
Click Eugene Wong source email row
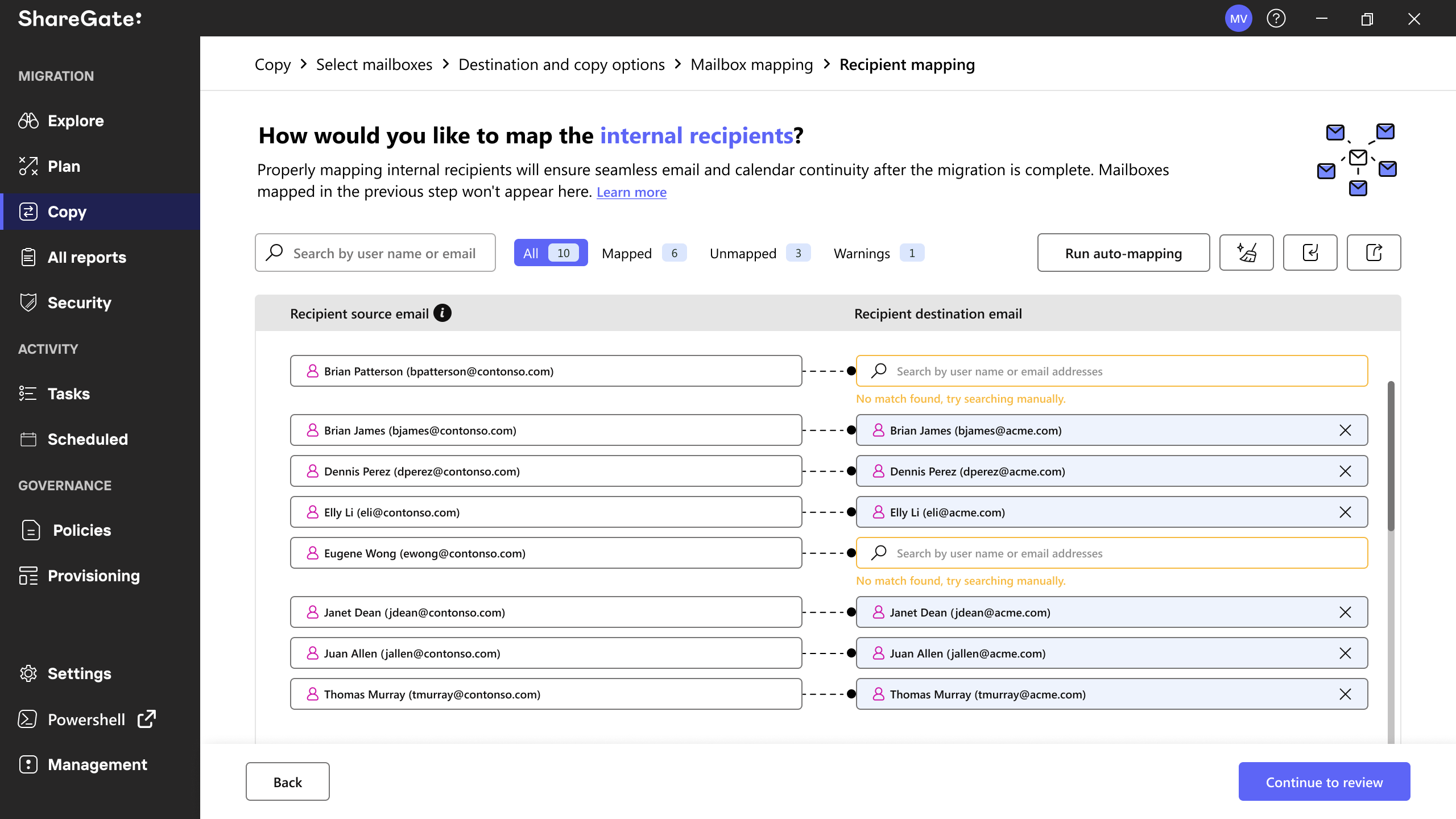[x=546, y=553]
